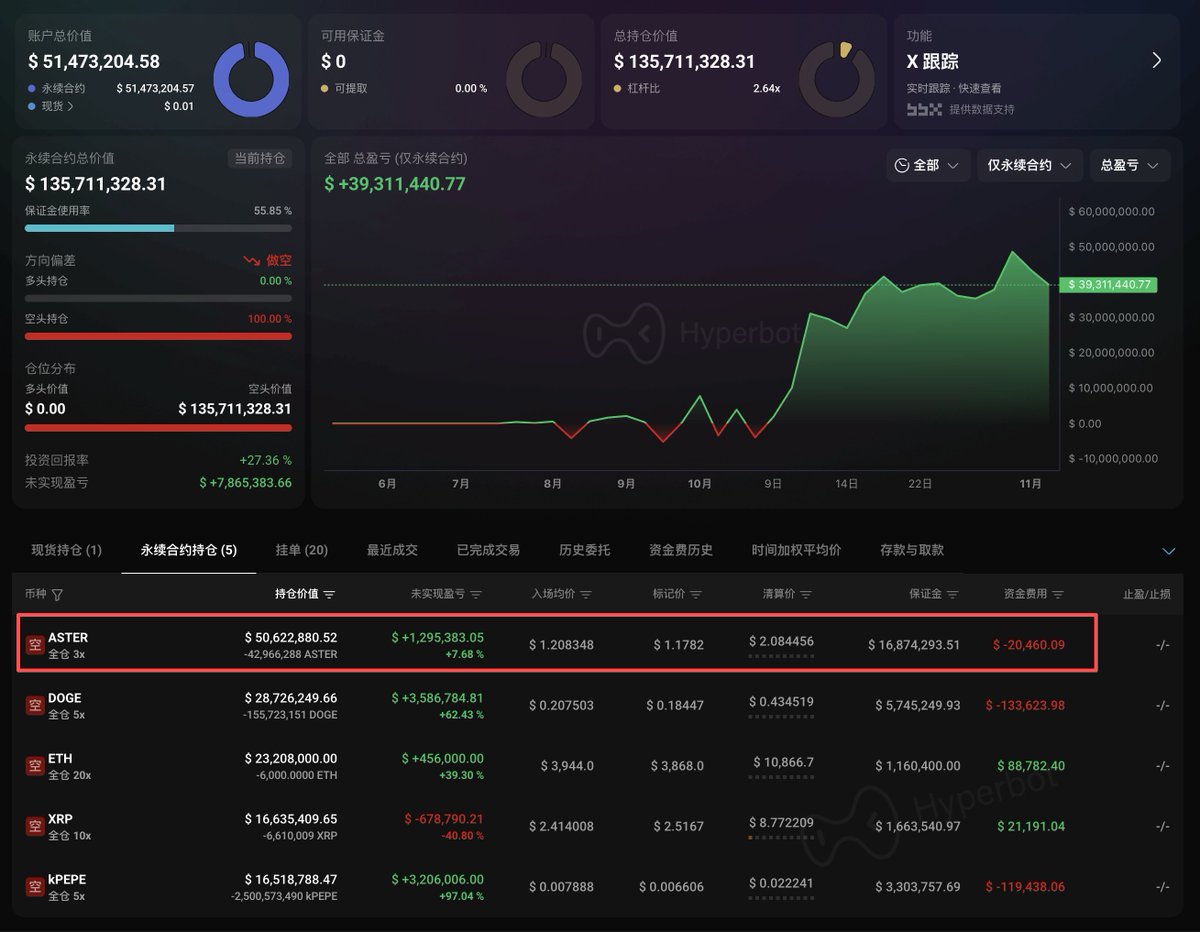Click DOGE funding fee -133,623.98
The height and width of the screenshot is (932, 1200).
click(x=1025, y=705)
